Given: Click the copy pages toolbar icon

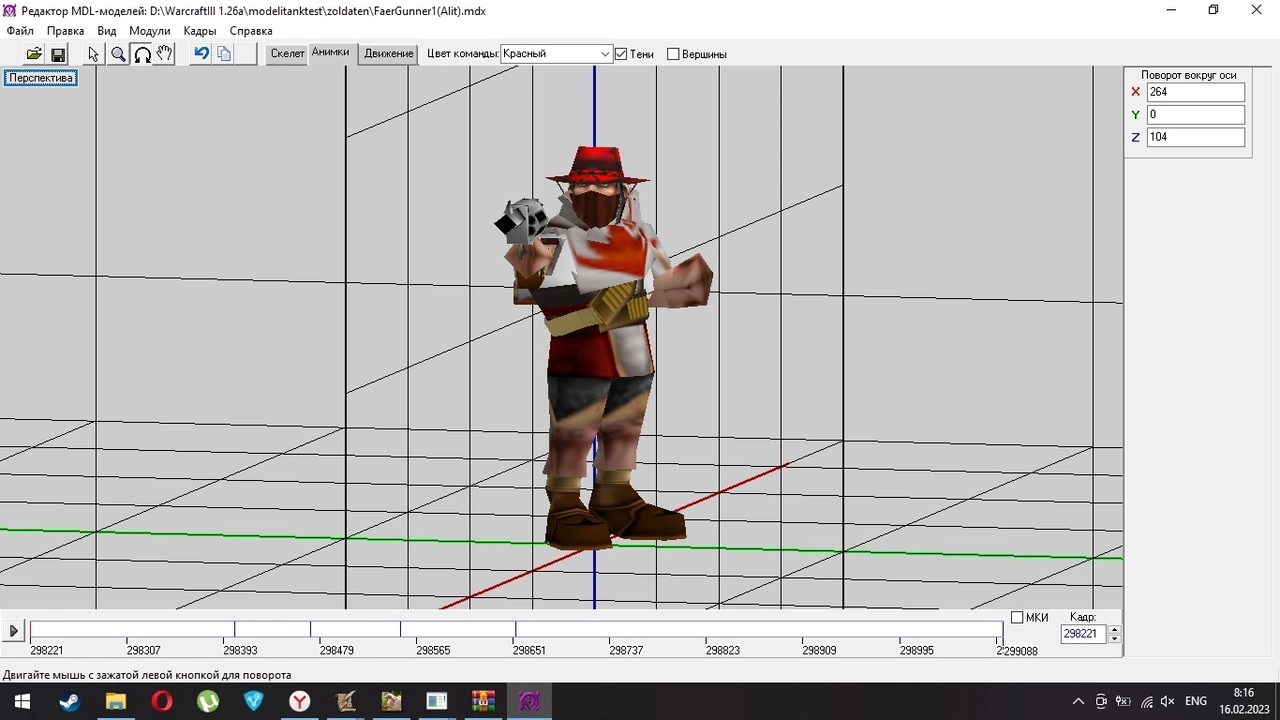Looking at the screenshot, I should (x=224, y=54).
